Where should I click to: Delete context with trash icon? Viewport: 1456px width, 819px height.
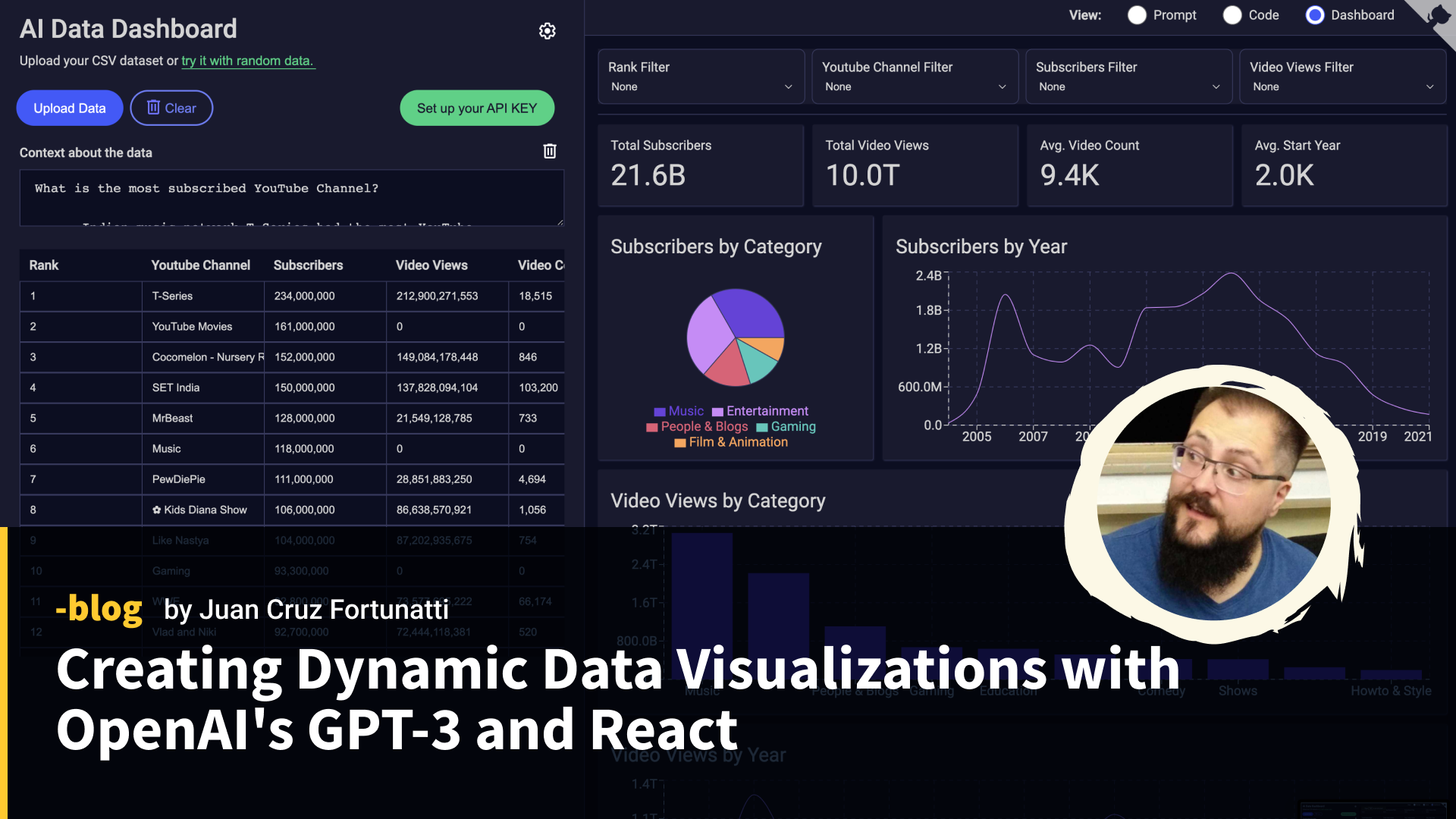[x=550, y=152]
